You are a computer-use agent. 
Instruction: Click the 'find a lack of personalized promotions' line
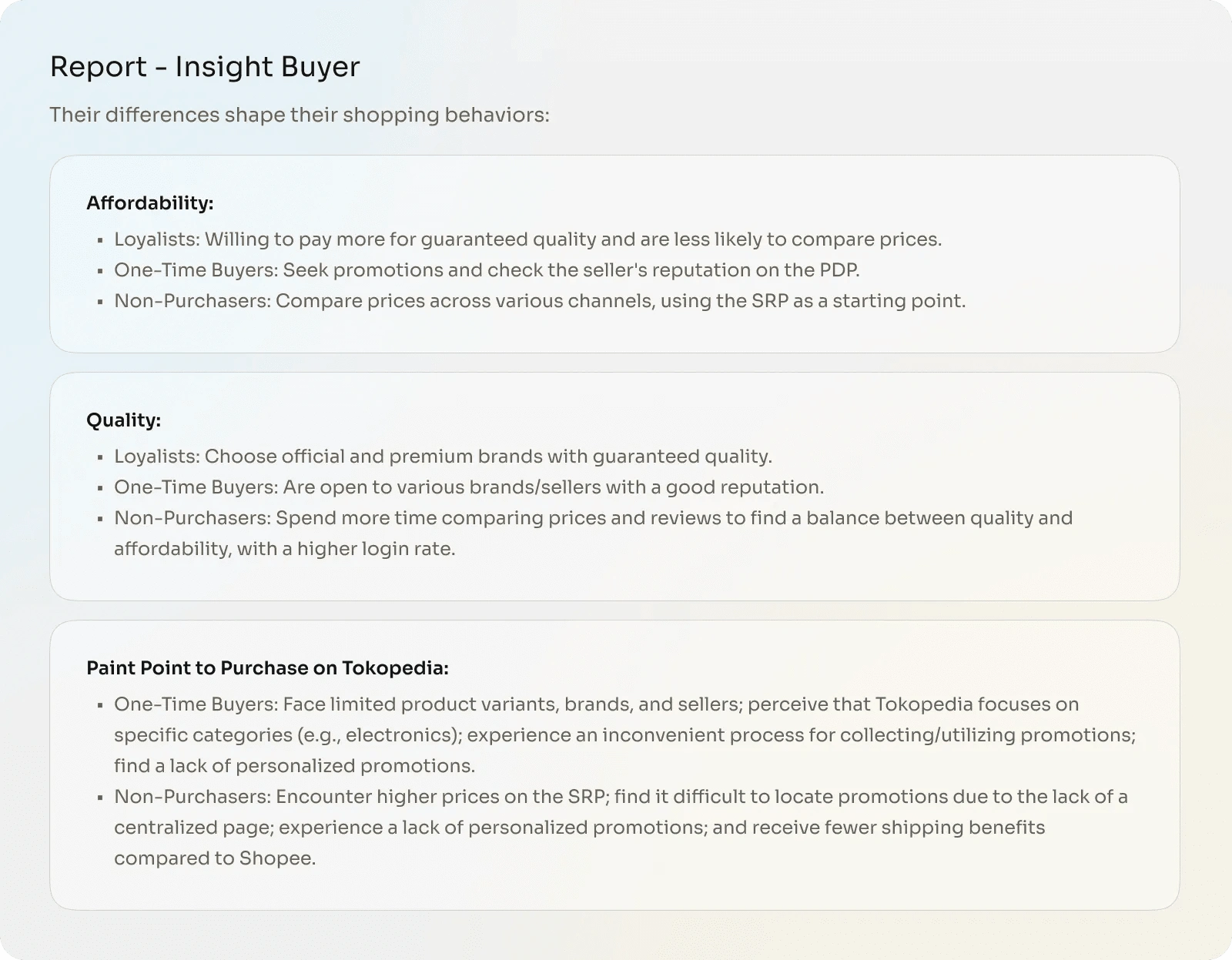pos(294,766)
